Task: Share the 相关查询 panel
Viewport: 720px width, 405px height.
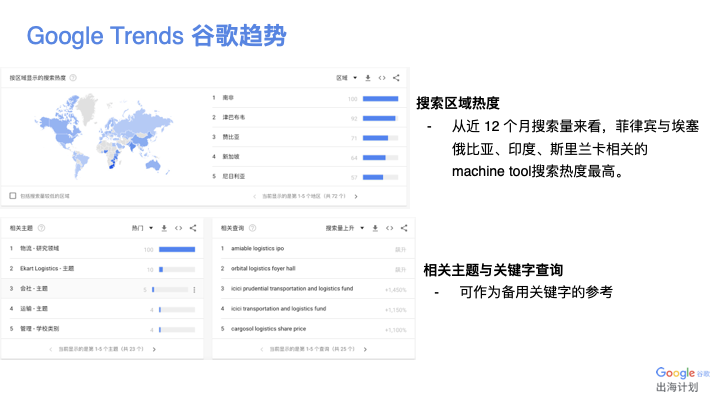Action: click(404, 228)
